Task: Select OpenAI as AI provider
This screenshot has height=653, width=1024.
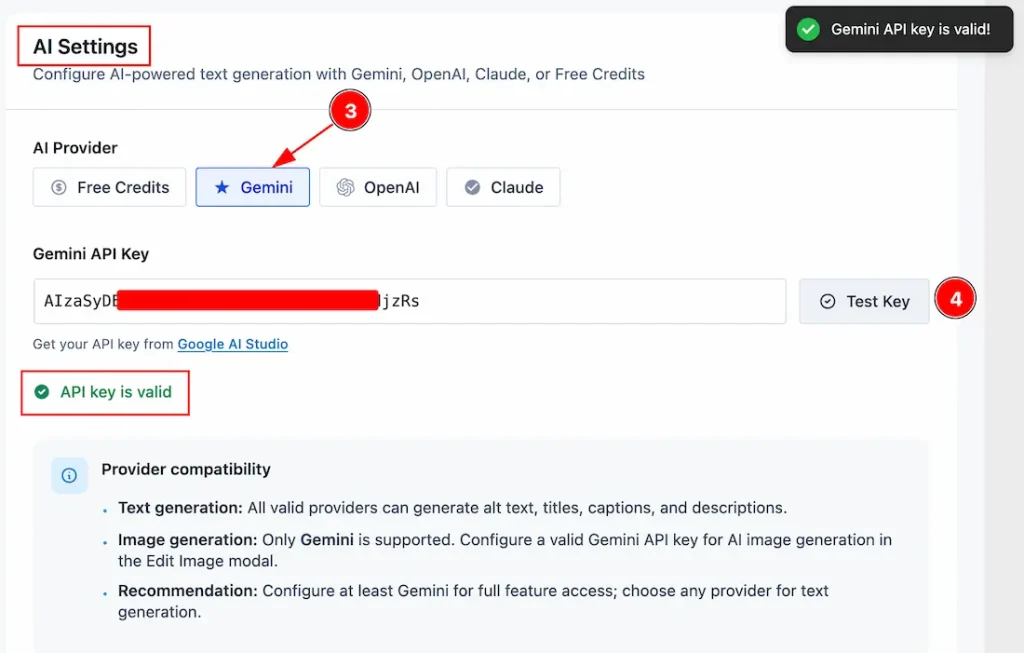Action: 377,187
